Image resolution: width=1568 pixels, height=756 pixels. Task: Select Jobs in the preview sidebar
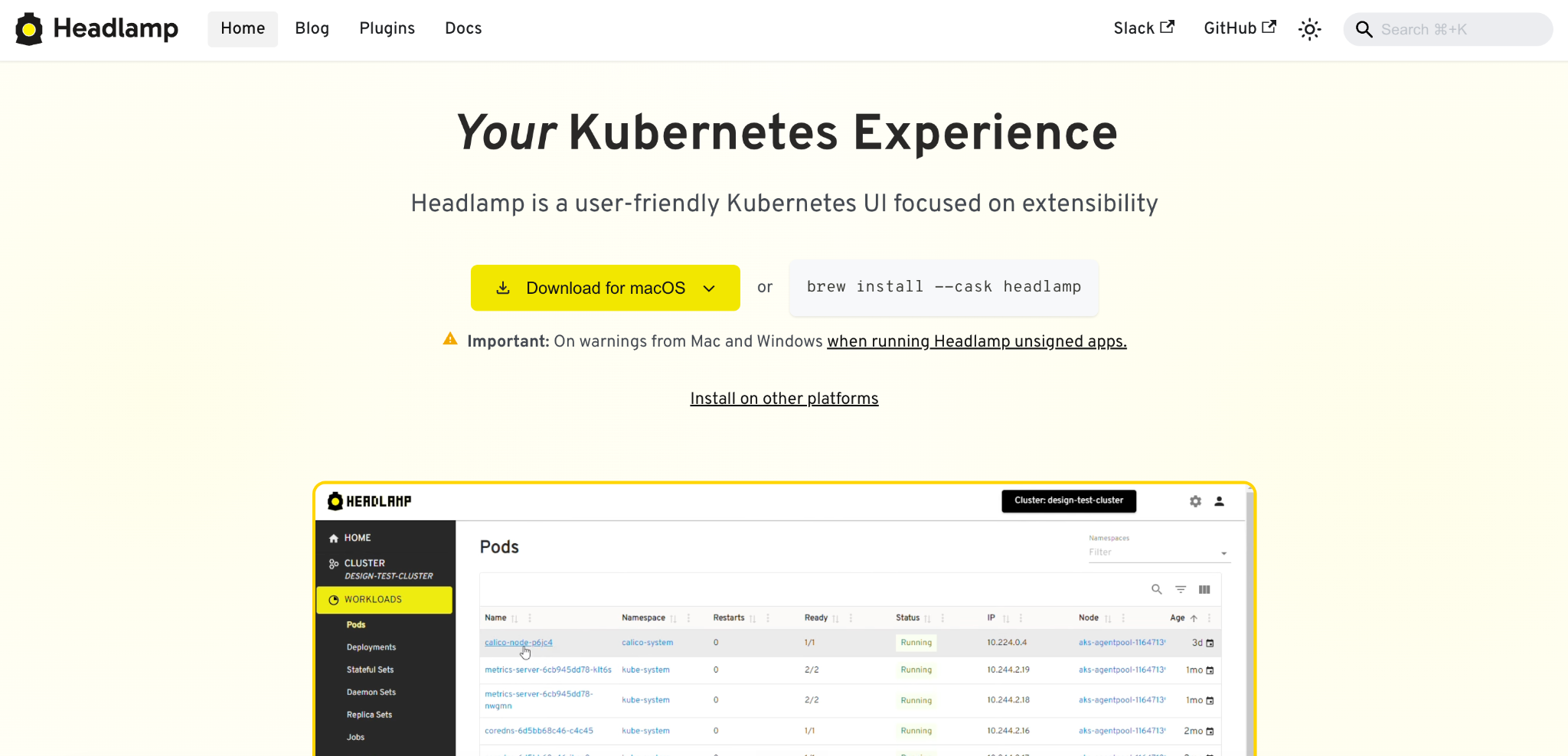point(355,738)
